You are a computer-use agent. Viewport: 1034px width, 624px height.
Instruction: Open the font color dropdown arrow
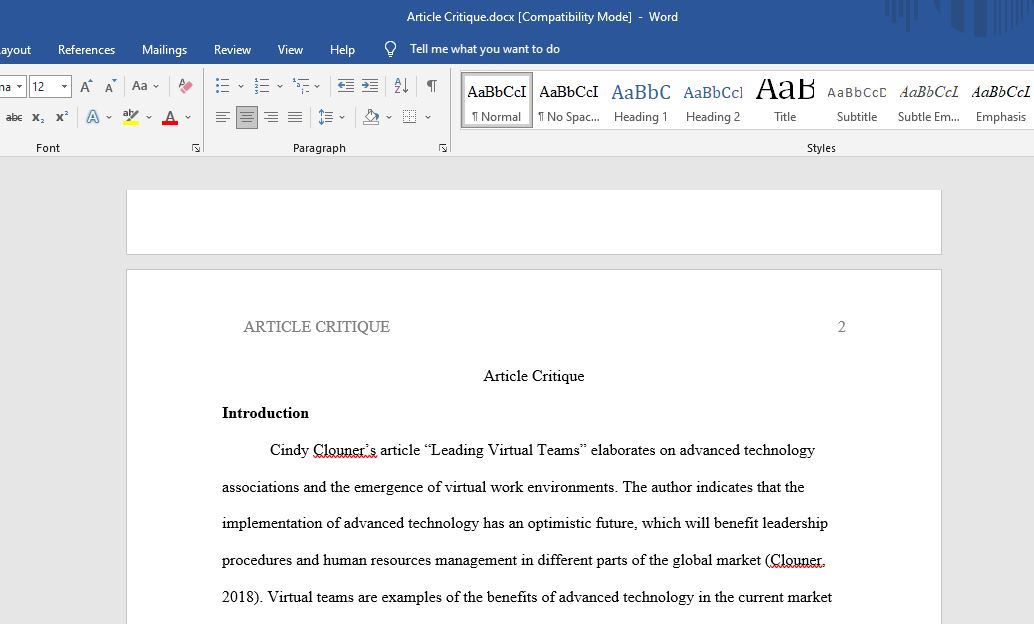coord(188,117)
